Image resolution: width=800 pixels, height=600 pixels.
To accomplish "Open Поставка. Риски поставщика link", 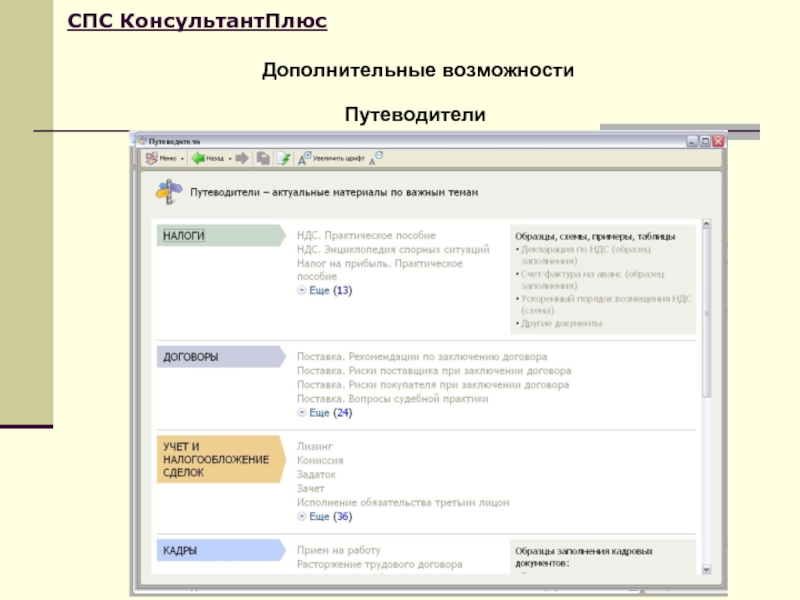I will point(434,370).
